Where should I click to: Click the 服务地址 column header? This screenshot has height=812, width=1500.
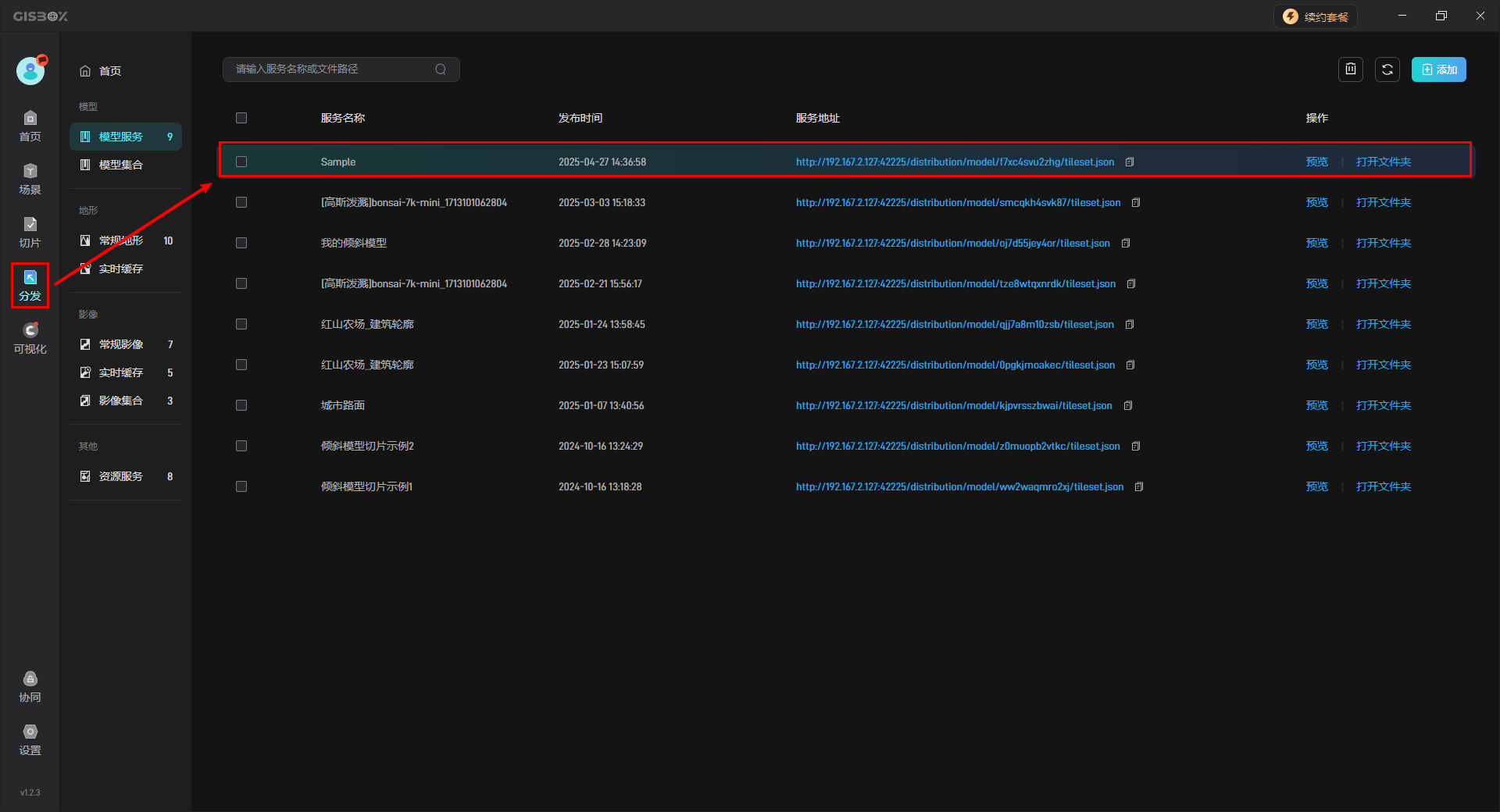pos(818,118)
